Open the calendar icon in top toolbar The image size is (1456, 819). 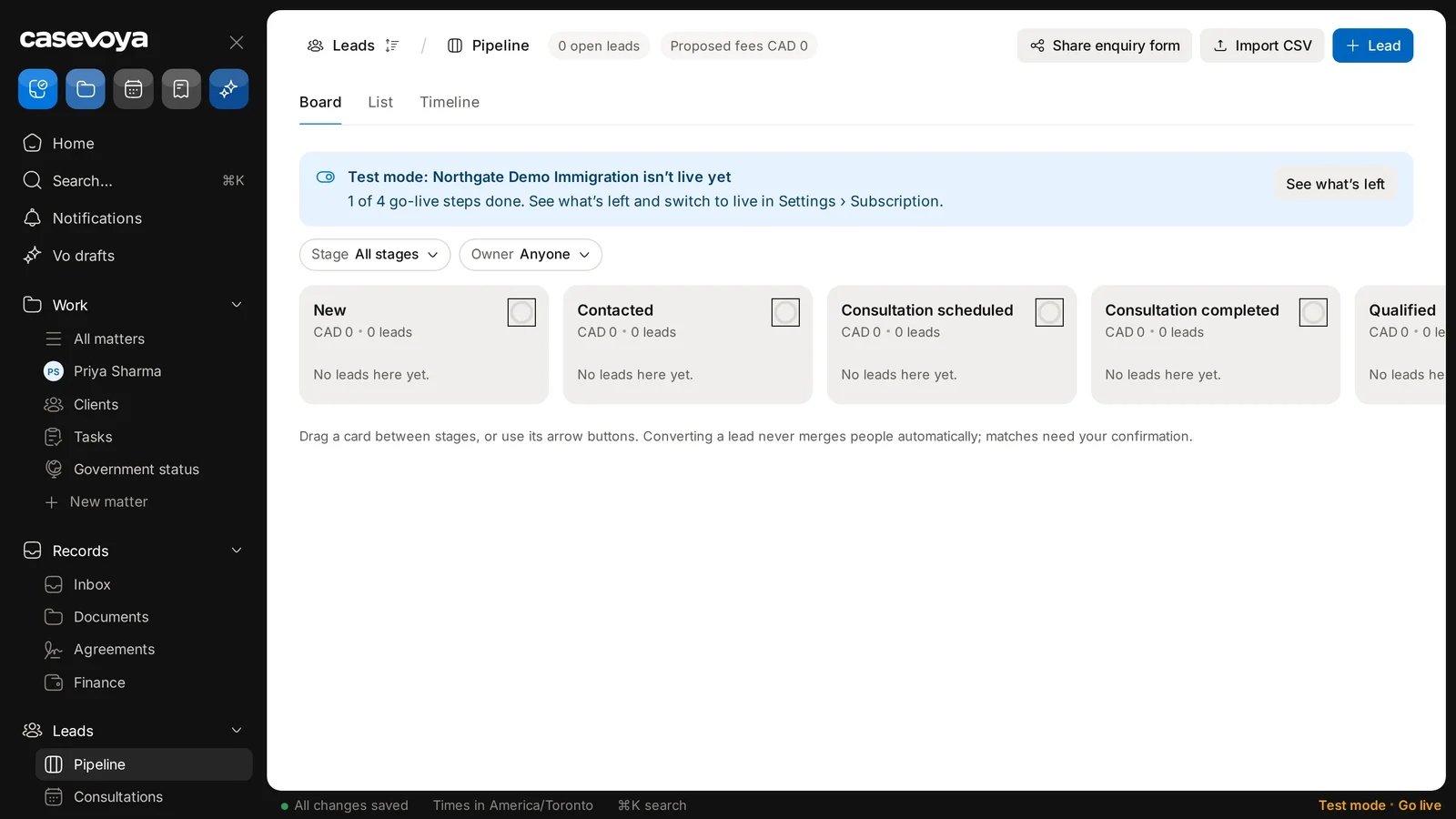134,89
